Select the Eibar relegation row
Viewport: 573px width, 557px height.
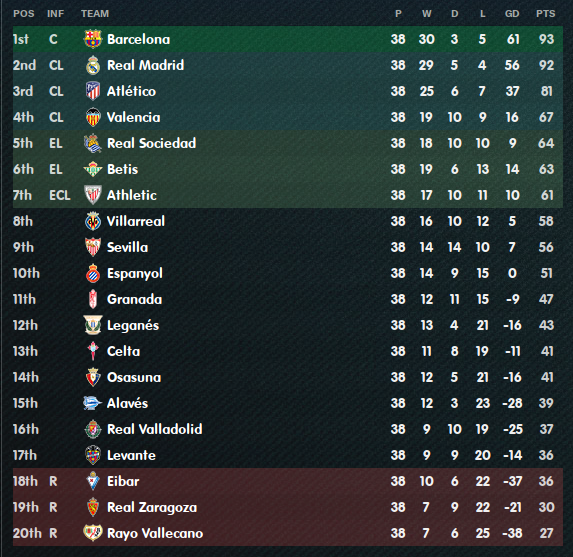[x=288, y=481]
